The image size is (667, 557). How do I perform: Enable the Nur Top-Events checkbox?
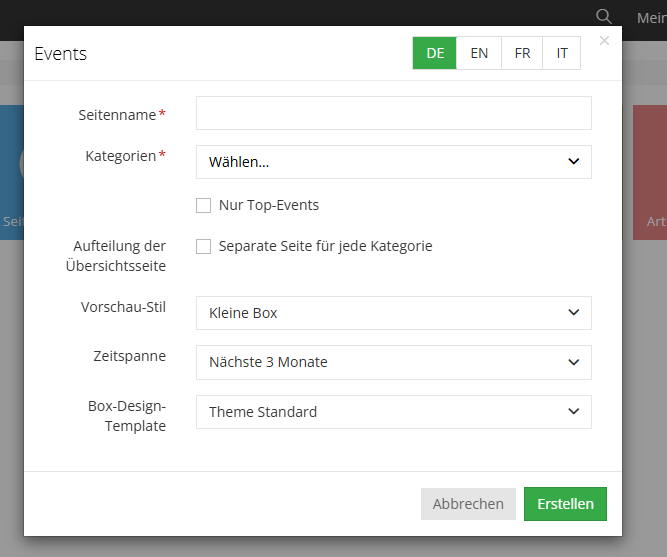[203, 205]
